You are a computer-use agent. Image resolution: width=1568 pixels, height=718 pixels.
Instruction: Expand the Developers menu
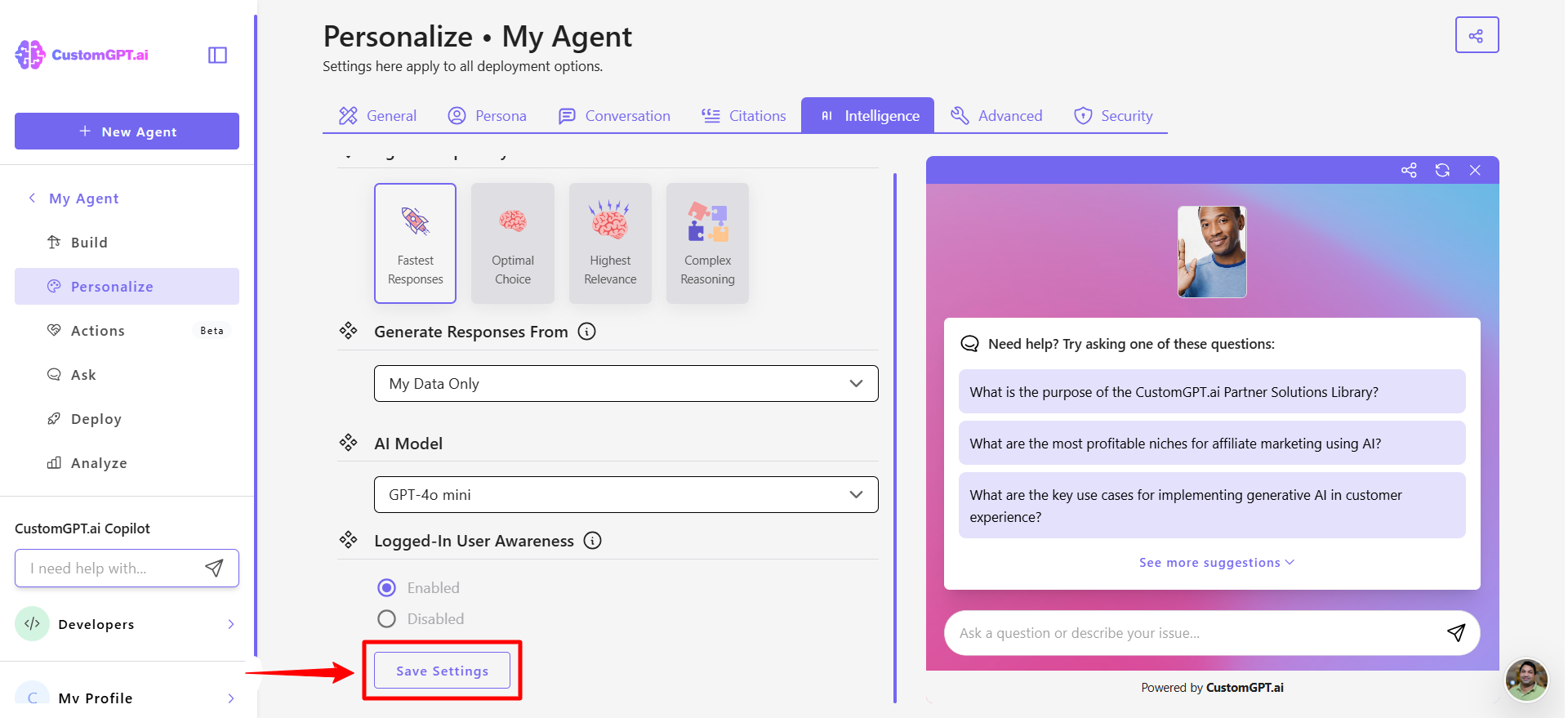(231, 624)
